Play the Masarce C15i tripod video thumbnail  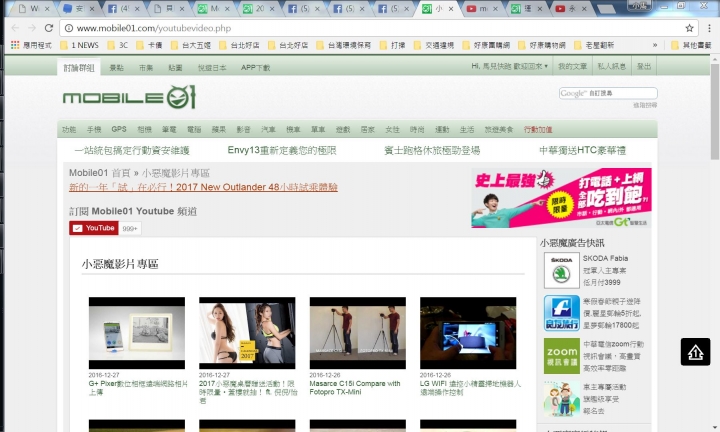358,333
